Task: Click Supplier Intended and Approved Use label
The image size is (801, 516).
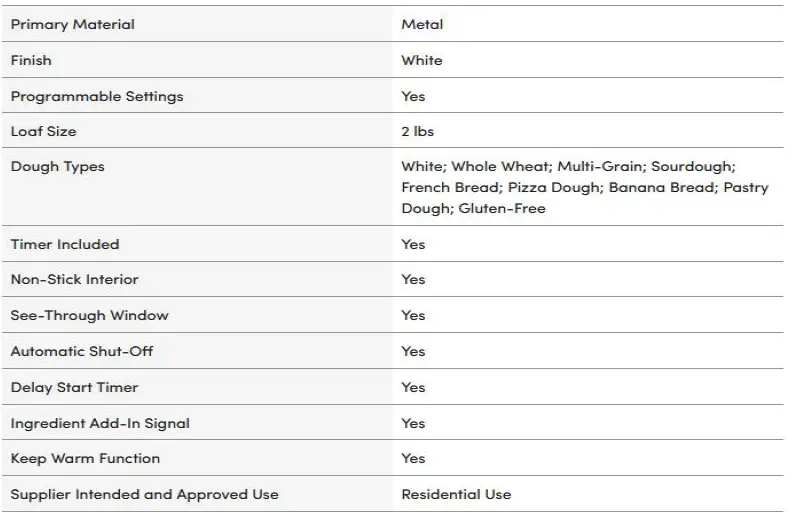Action: click(144, 494)
